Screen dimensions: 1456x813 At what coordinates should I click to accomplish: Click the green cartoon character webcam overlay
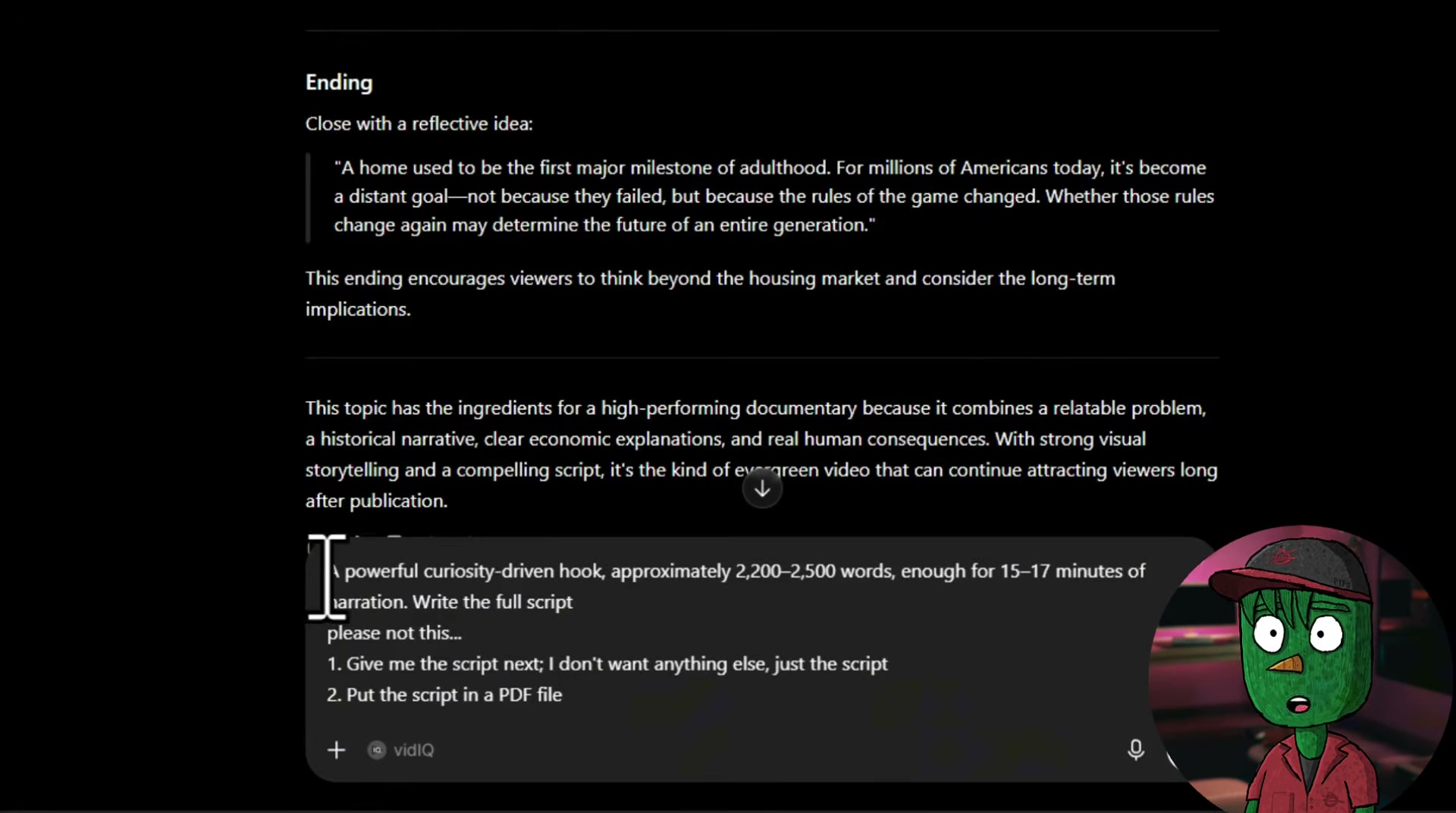(x=1301, y=668)
